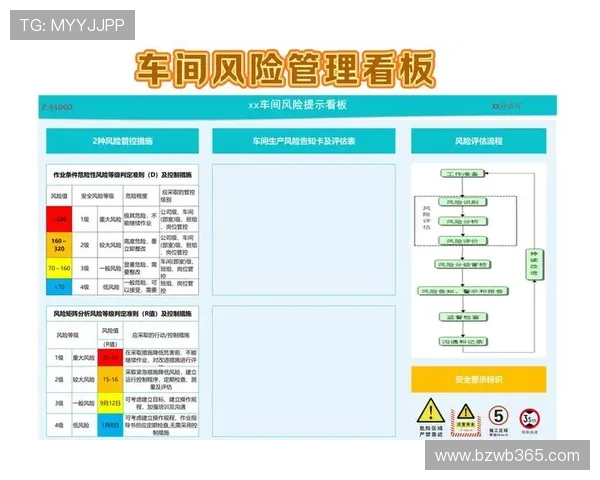Click the yellow 危险区域 warning triangle sign
The image size is (600, 480).
click(431, 410)
